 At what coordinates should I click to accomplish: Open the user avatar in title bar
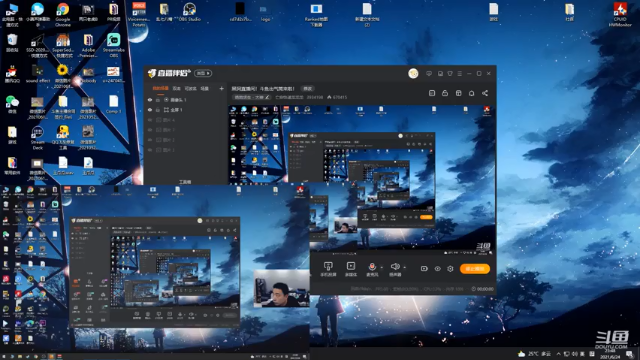413,73
